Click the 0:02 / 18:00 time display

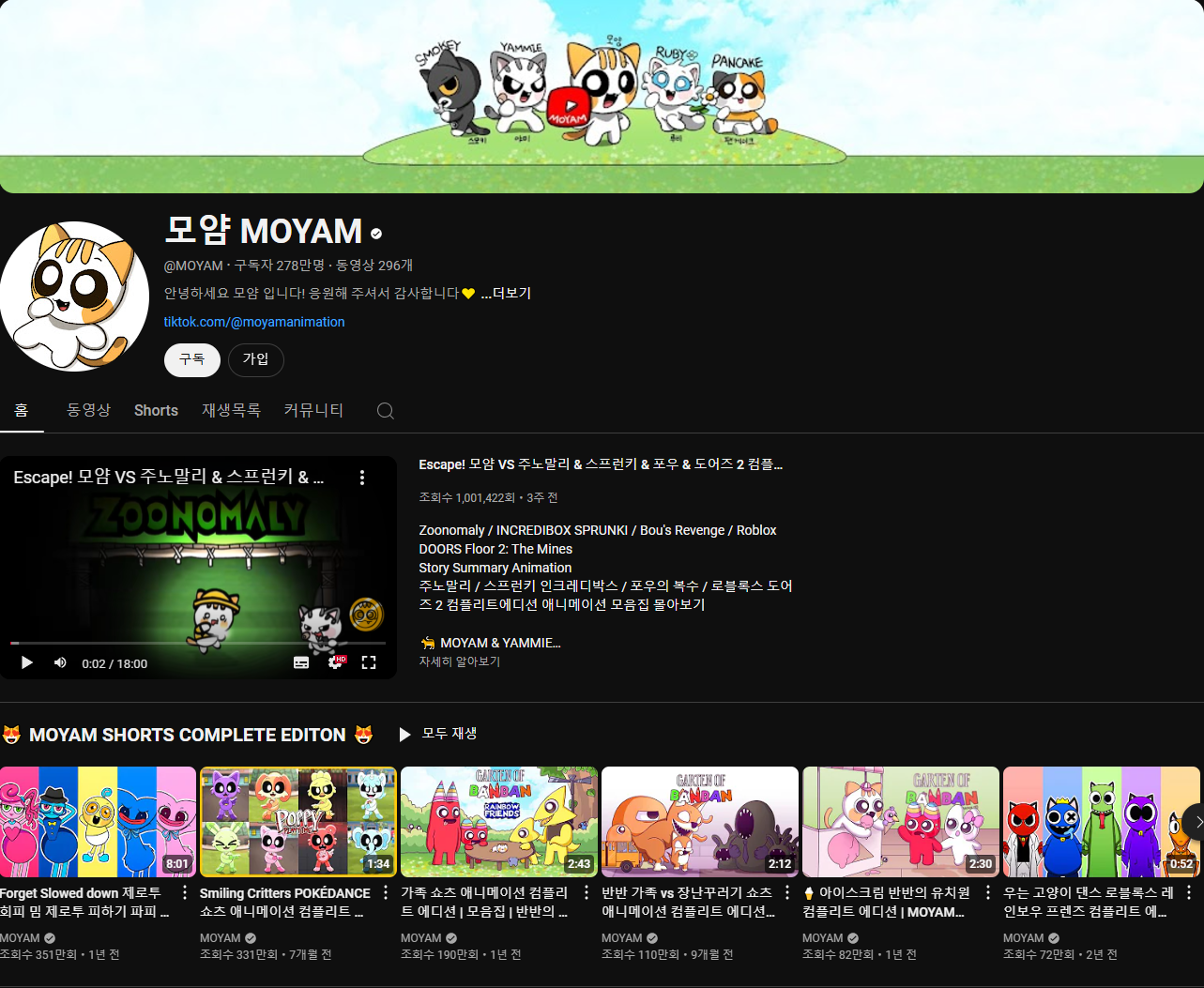coord(114,663)
